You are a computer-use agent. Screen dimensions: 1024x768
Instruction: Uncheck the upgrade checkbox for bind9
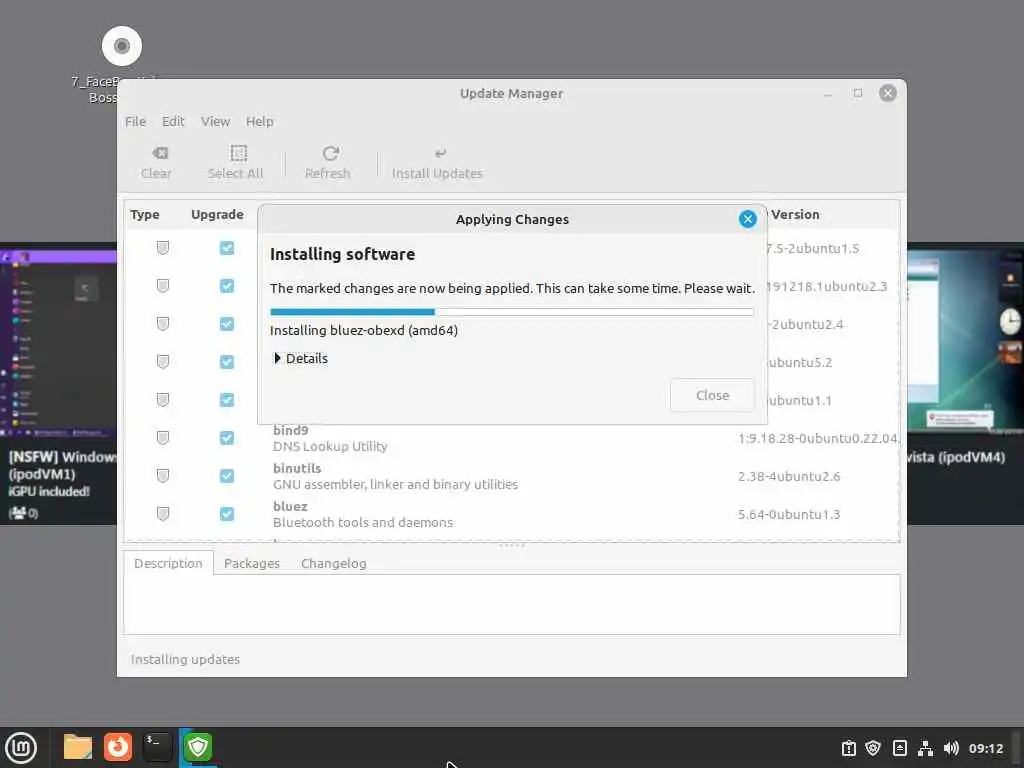227,438
